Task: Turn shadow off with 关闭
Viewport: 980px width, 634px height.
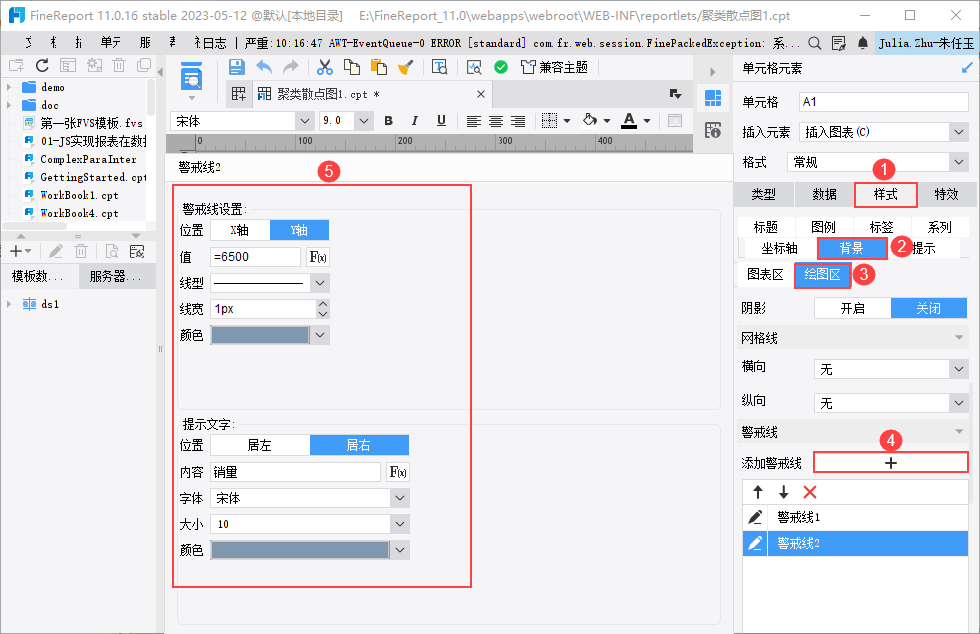Action: tap(929, 308)
